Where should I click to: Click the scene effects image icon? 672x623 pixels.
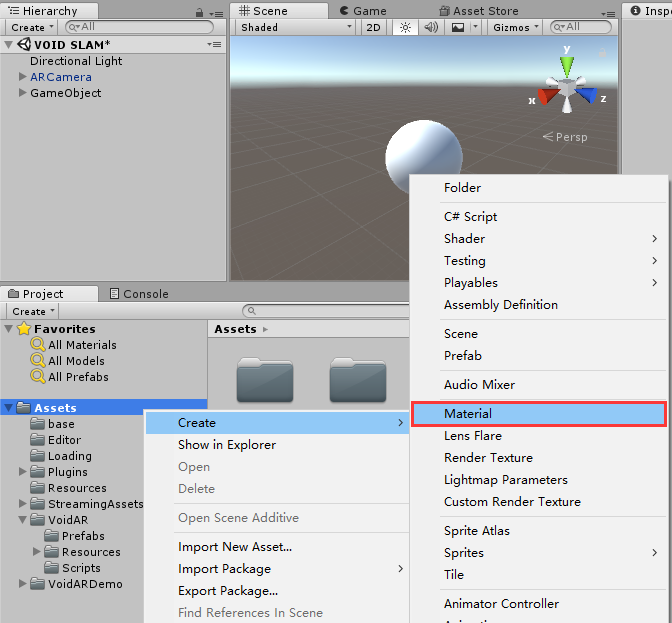point(459,28)
